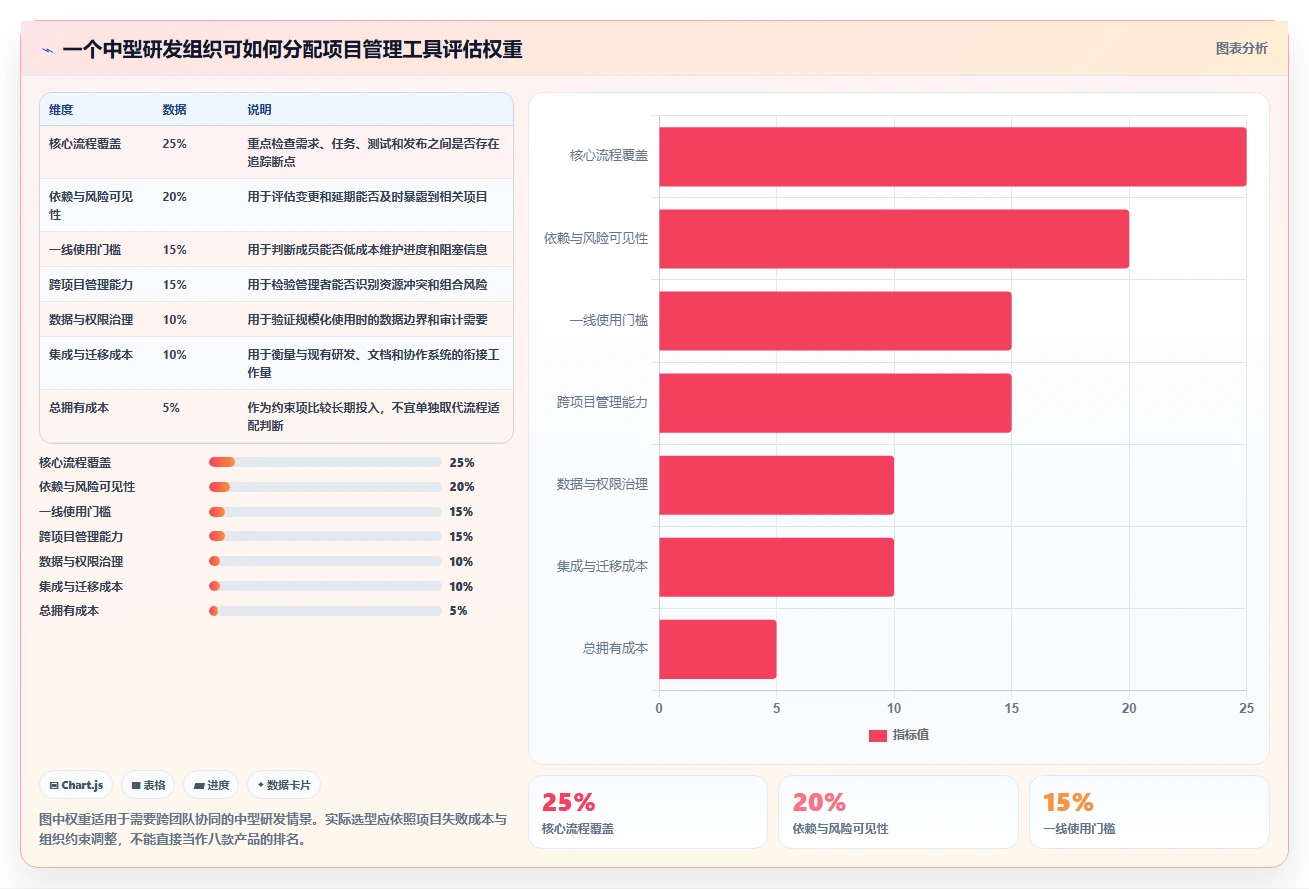
Task: Click 依赖与风险可见性 in the table's 维度 column
Action: (x=91, y=205)
